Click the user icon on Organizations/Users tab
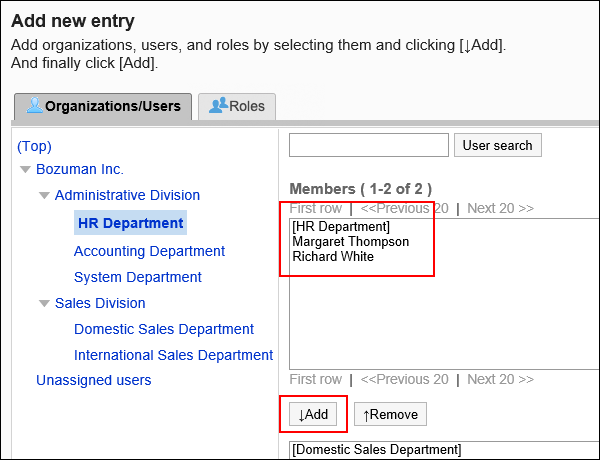This screenshot has height=460, width=600. (x=34, y=106)
